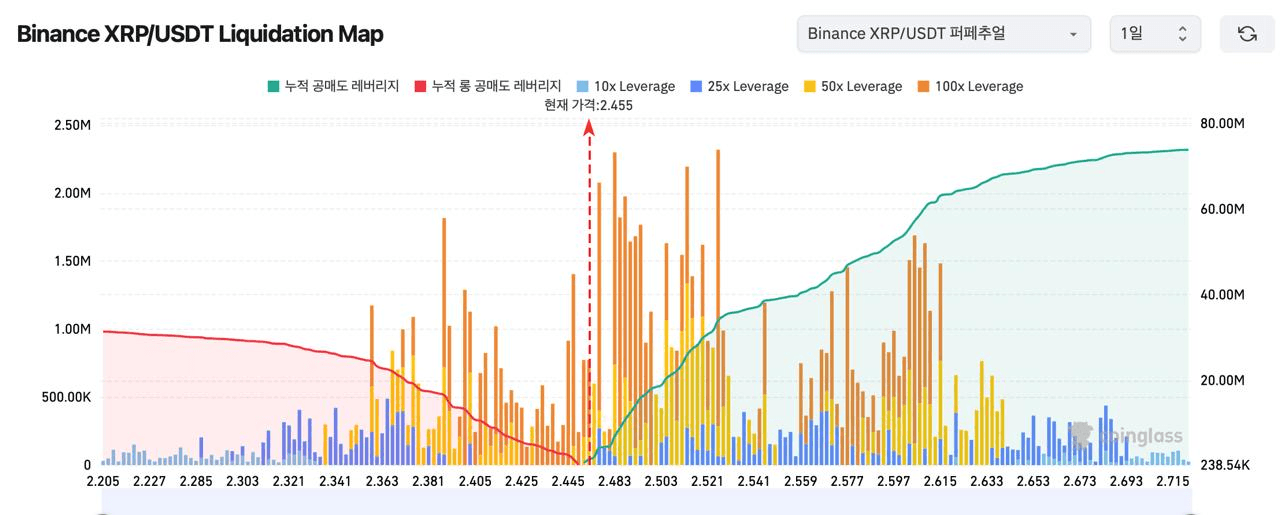Select the 2.715 x-axis price label
Screen dimensions: 1280x515
coord(1172,481)
